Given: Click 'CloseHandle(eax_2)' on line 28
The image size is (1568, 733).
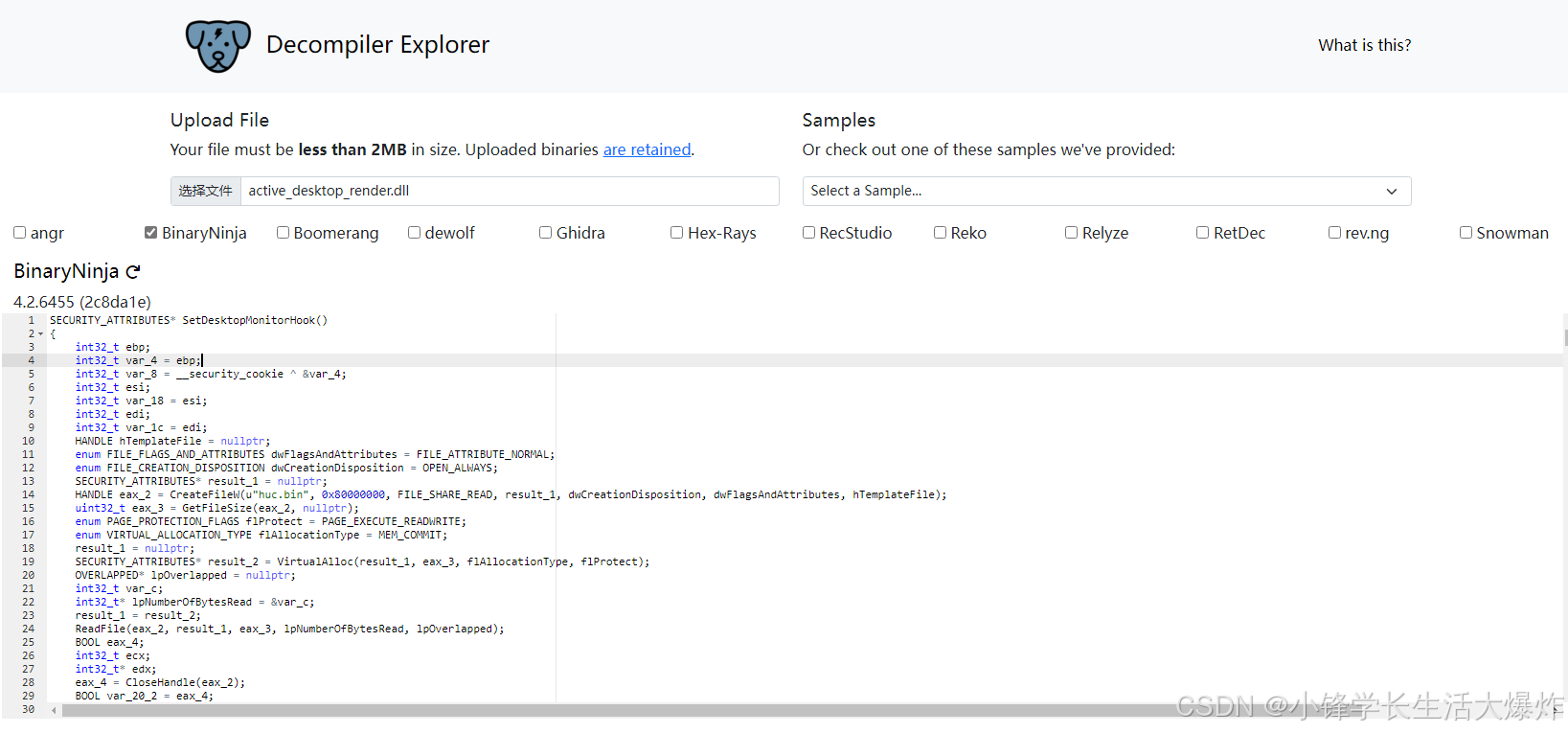Looking at the screenshot, I should click(x=183, y=683).
